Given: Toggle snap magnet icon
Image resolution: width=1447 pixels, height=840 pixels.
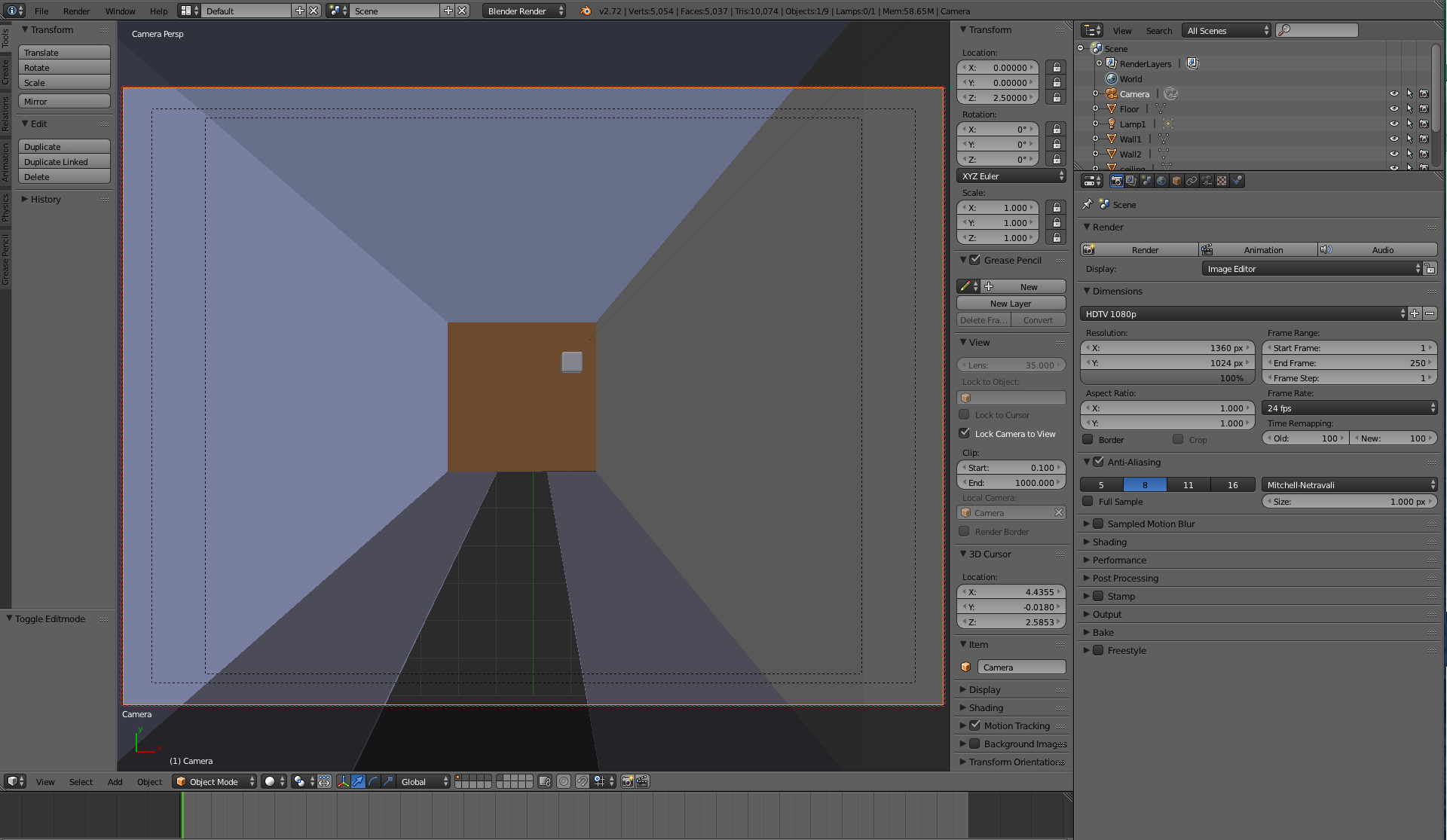Looking at the screenshot, I should click(582, 781).
